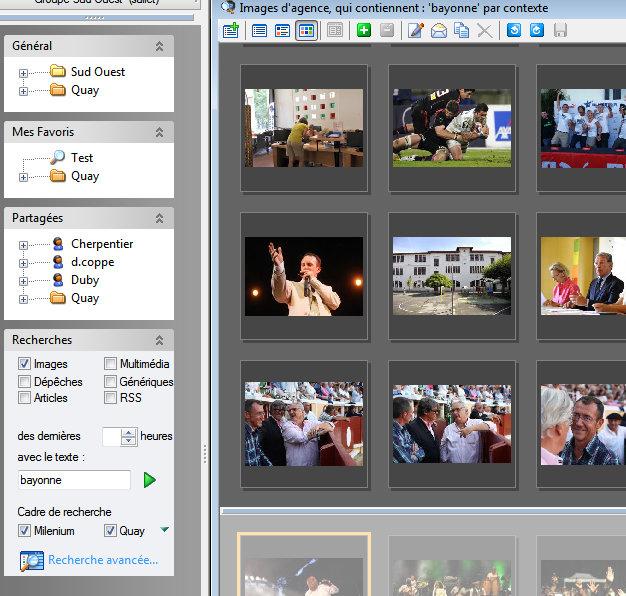Click the delete X icon
This screenshot has height=596, width=626.
pos(485,31)
